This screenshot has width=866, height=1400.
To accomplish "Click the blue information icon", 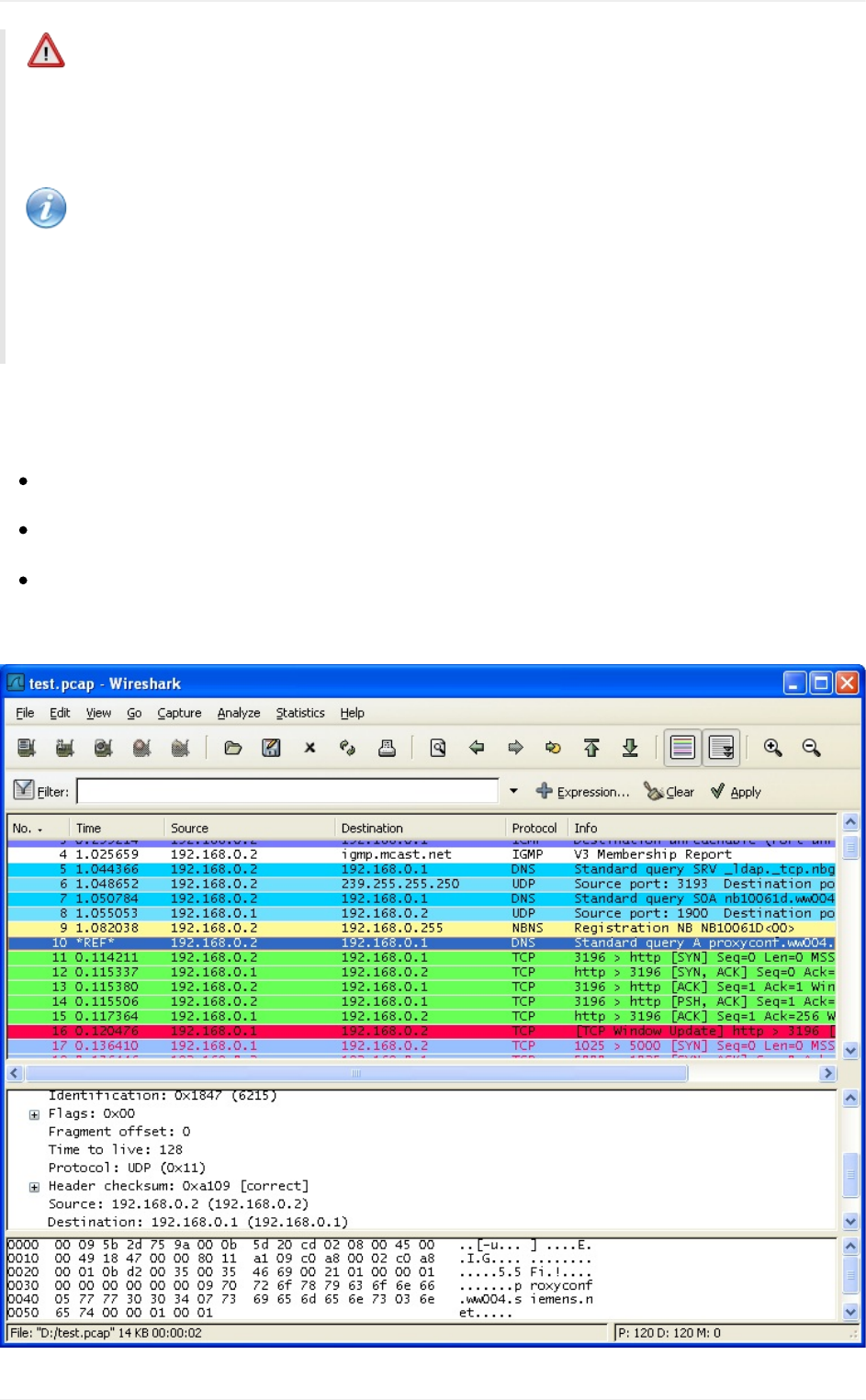I will 46,208.
